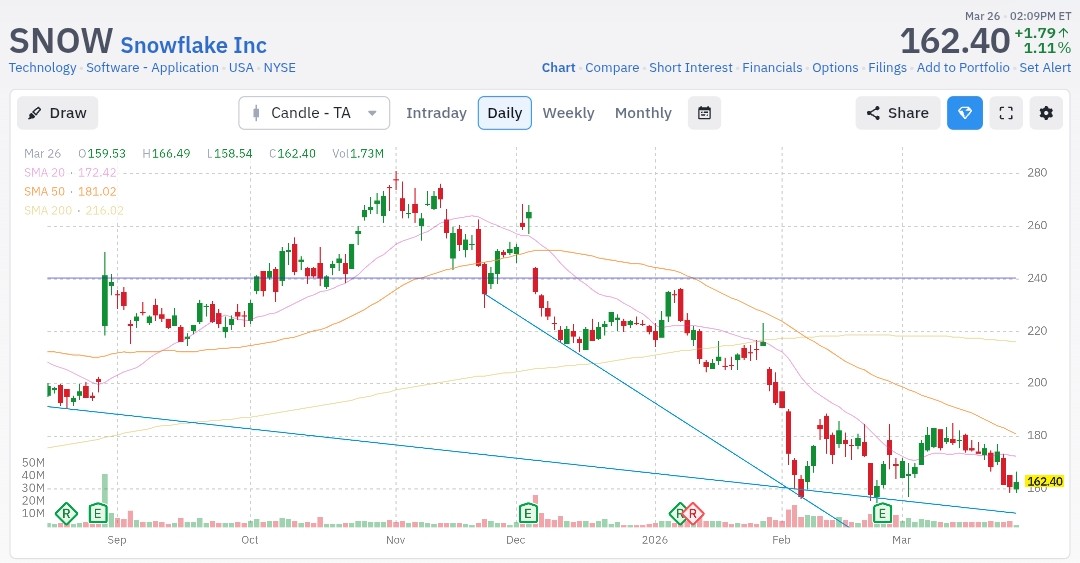Click the E earnings marker before September
The width and height of the screenshot is (1080, 563).
tap(98, 513)
